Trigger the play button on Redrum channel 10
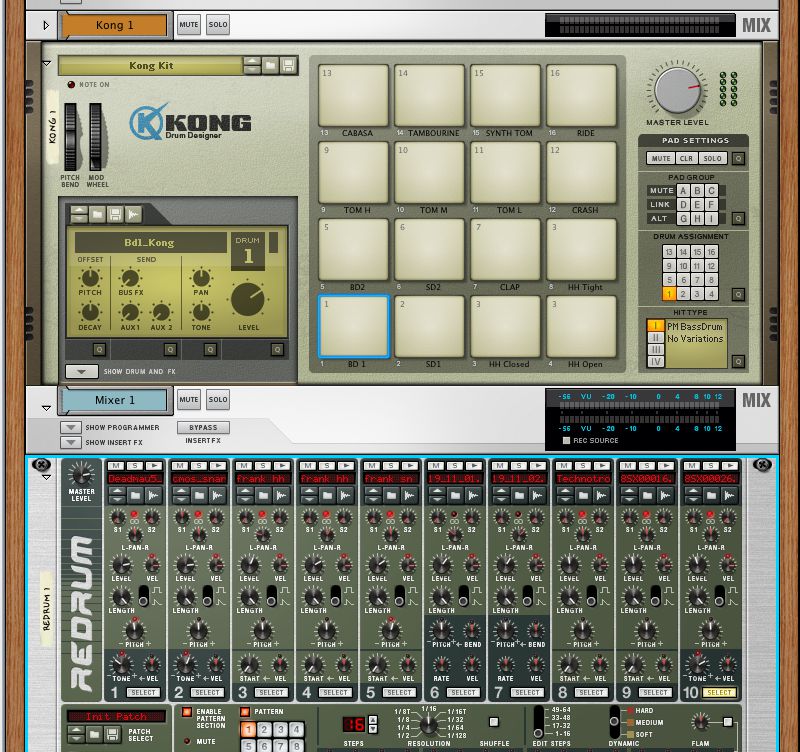This screenshot has width=800, height=752. (x=730, y=466)
